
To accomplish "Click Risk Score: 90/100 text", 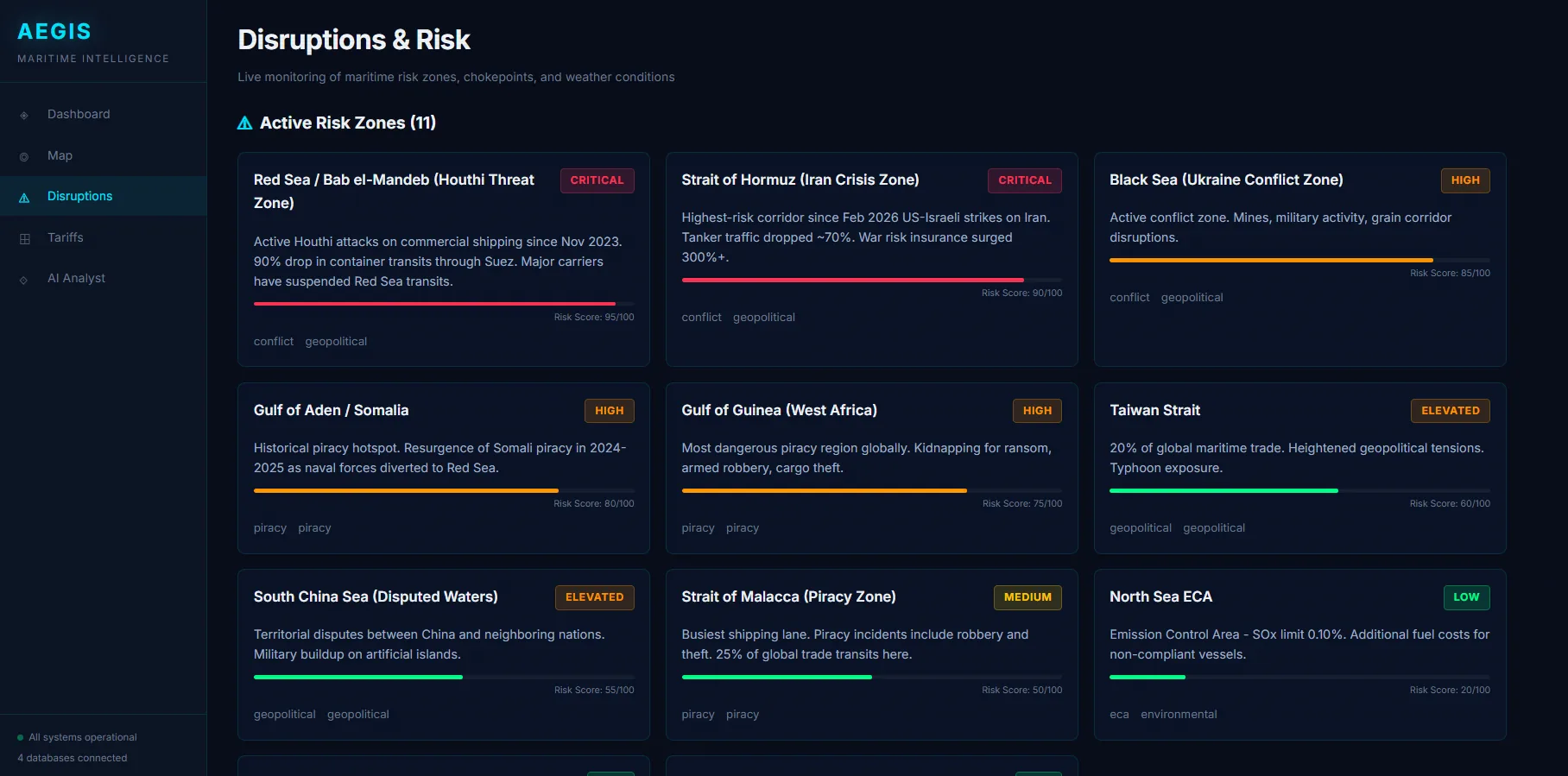I will (x=1022, y=293).
